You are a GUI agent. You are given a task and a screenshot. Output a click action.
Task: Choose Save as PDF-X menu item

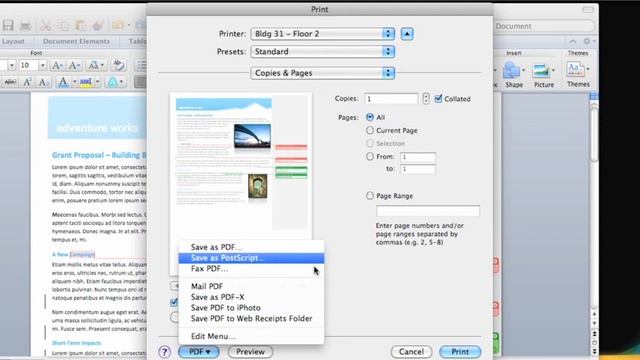point(251,297)
